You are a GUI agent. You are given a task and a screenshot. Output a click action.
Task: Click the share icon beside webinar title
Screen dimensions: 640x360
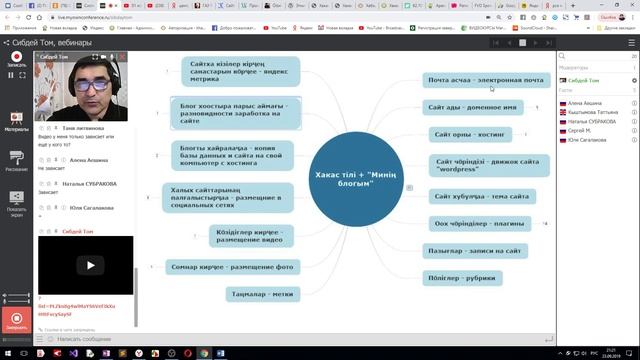(6, 42)
